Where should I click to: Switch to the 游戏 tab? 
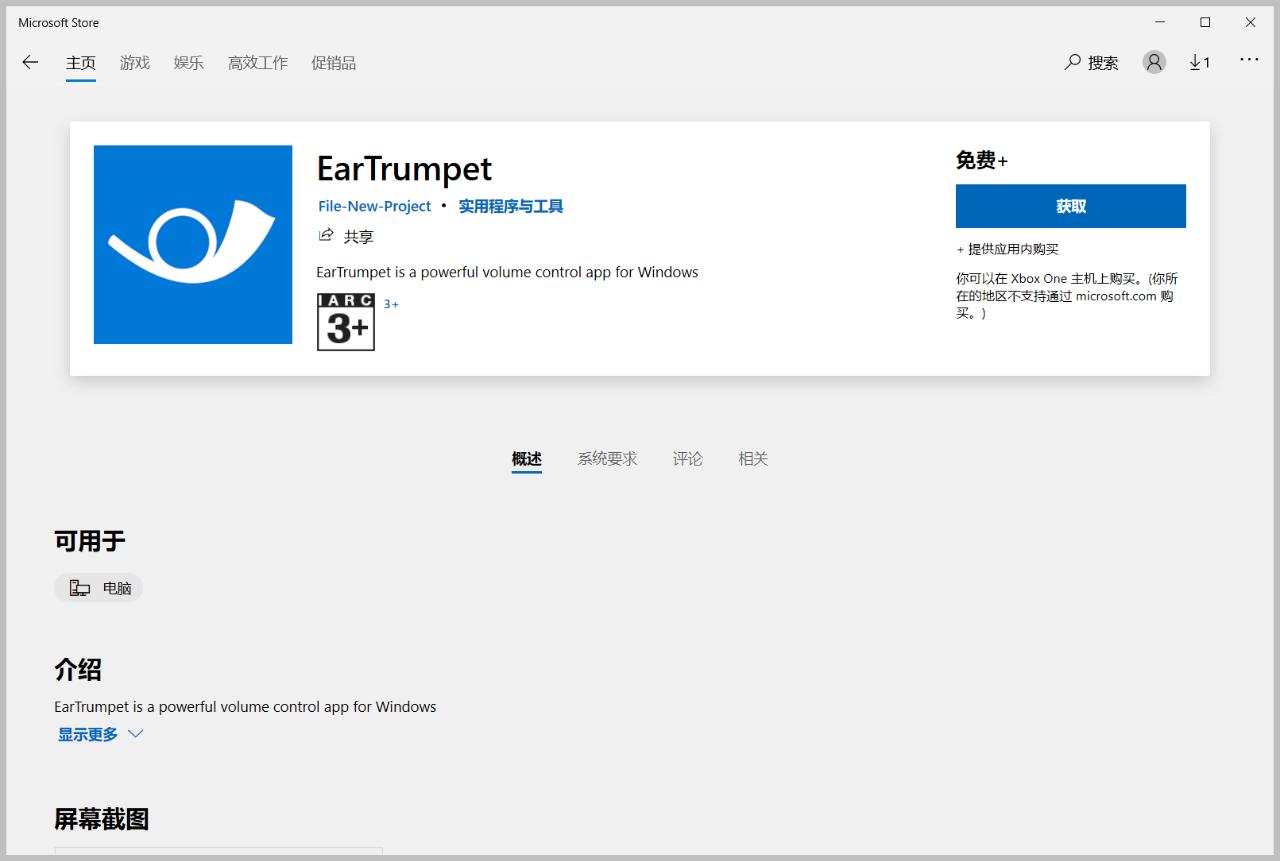point(135,62)
